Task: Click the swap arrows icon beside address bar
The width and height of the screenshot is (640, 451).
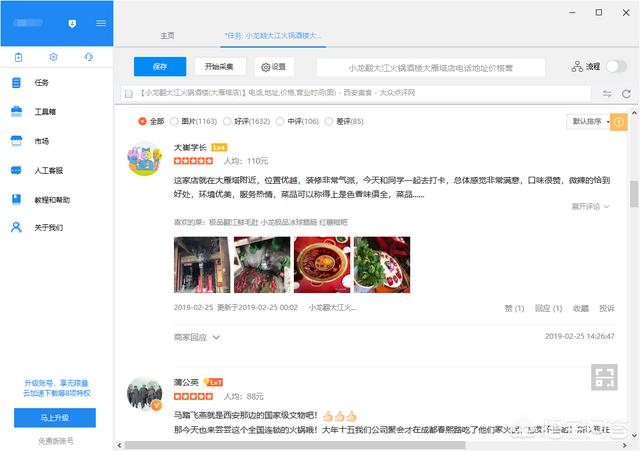Action: [607, 93]
